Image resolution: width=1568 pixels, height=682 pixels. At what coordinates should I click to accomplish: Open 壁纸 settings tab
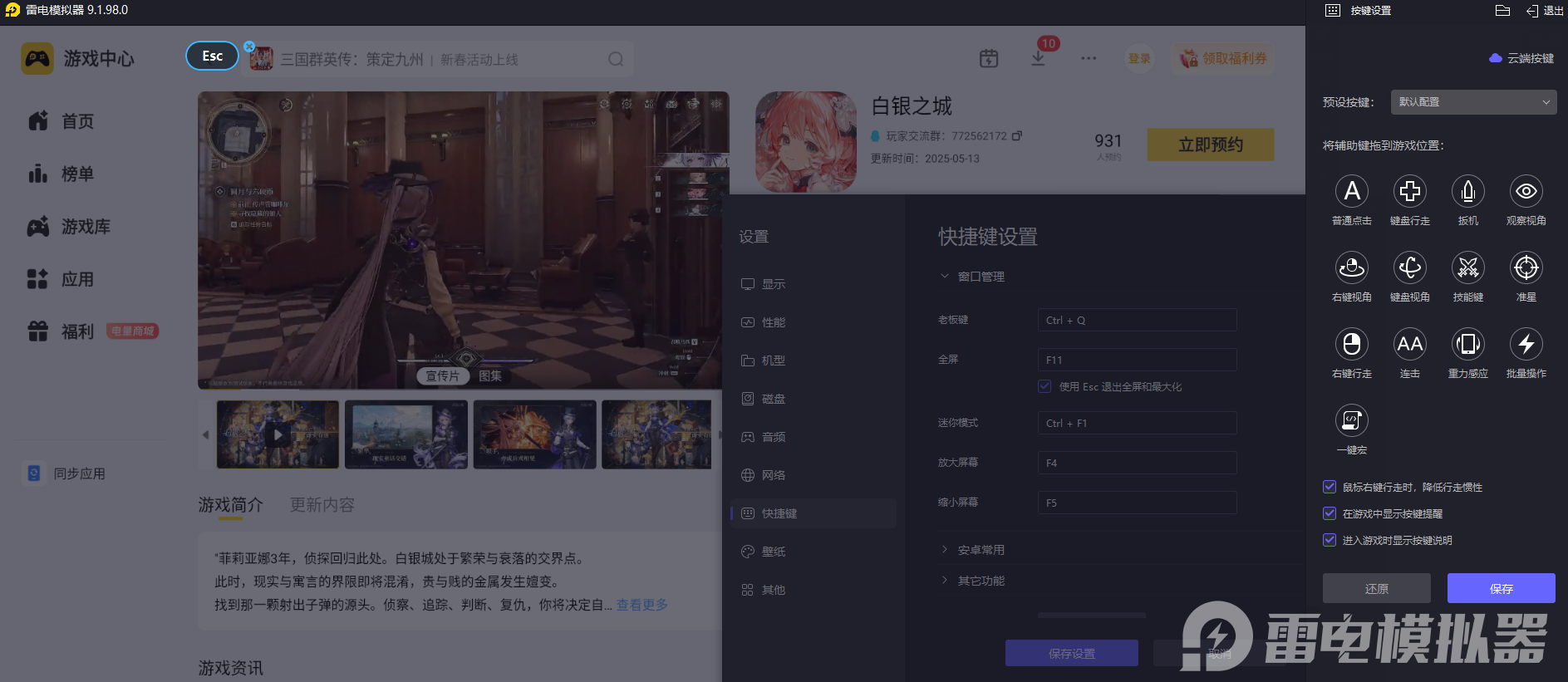(813, 552)
